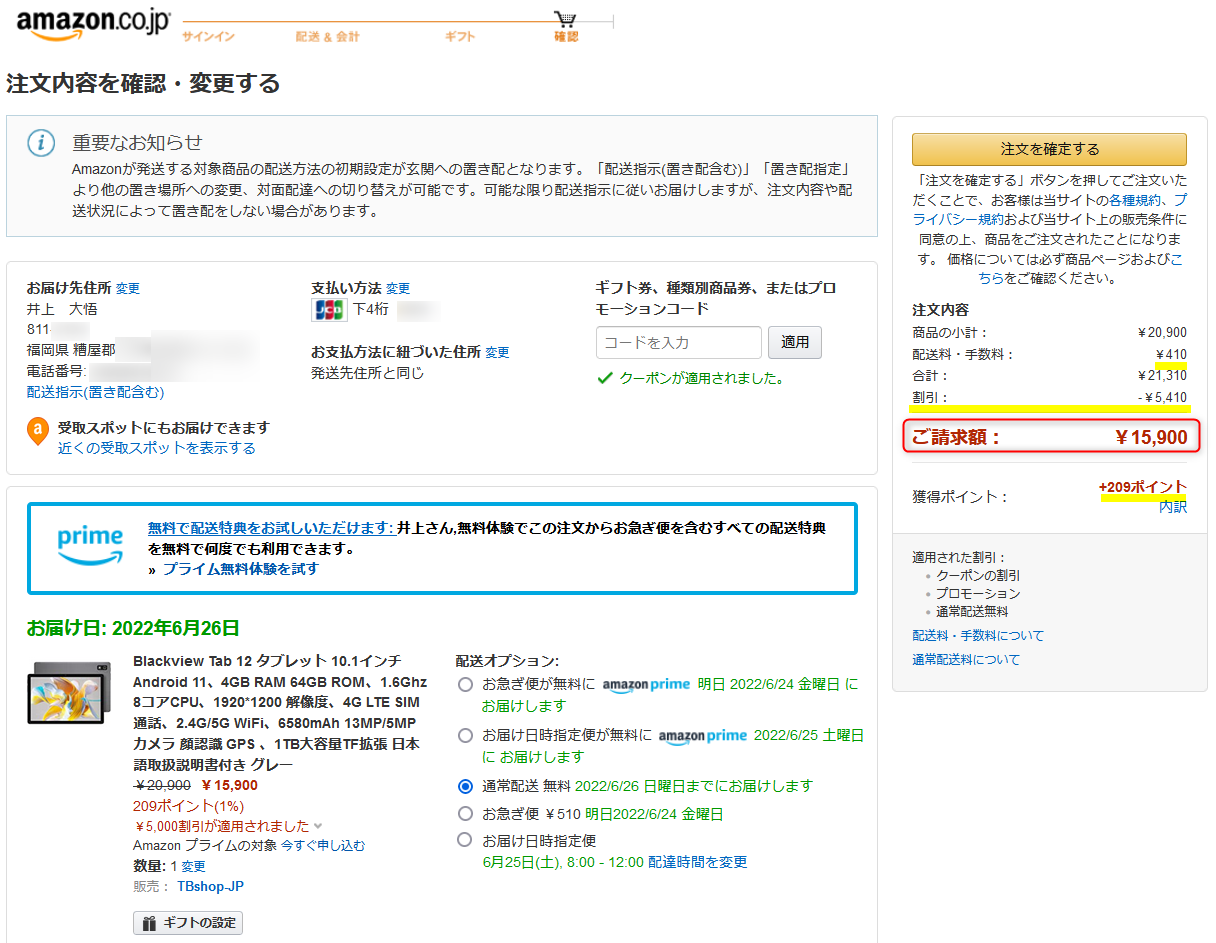Click the prime logo in the blue banner
The width and height of the screenshot is (1216, 943).
point(90,545)
